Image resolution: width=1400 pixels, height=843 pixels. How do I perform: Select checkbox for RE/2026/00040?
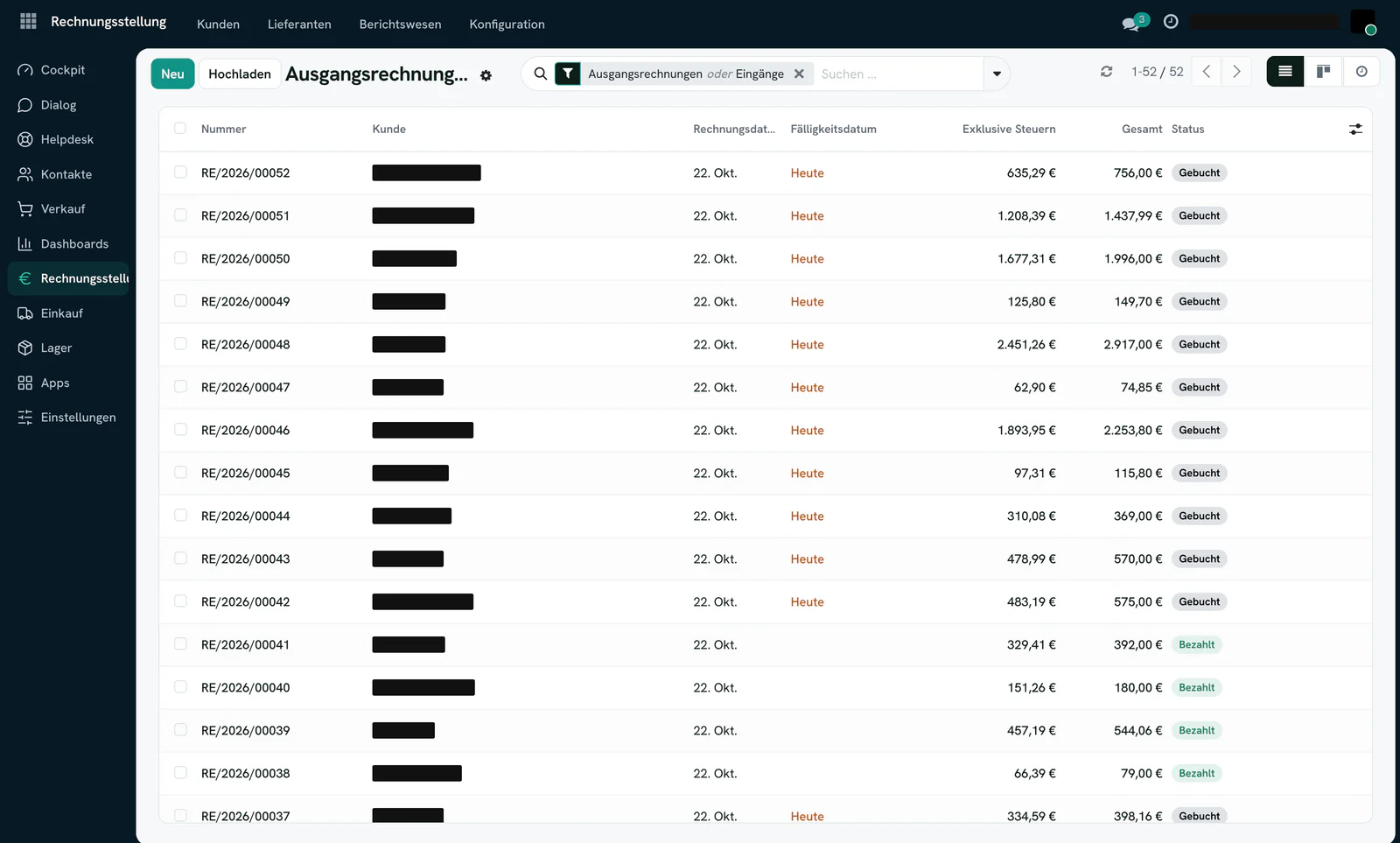180,687
